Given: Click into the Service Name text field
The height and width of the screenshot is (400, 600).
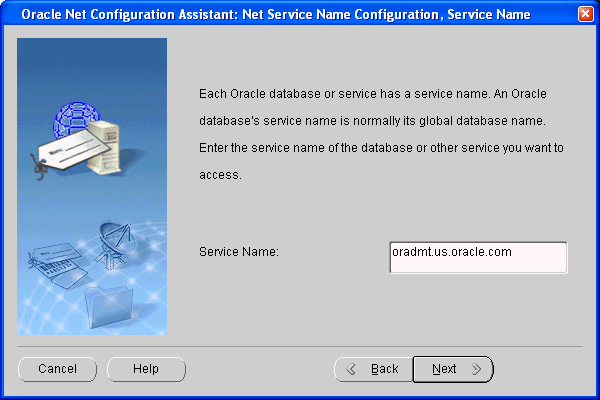Looking at the screenshot, I should coord(478,257).
